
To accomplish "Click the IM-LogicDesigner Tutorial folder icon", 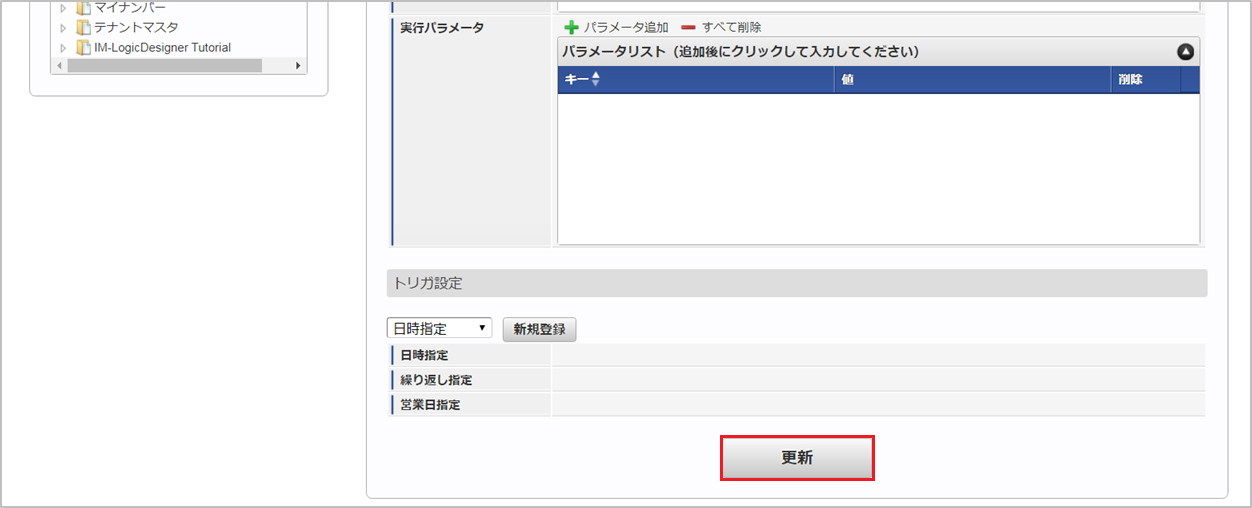I will tap(83, 47).
